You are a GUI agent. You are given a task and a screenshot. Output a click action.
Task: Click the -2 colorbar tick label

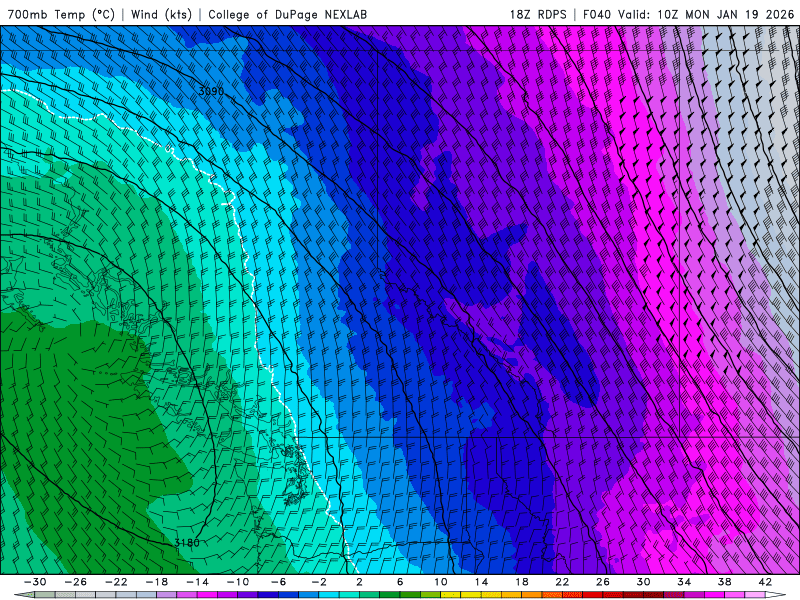click(x=318, y=582)
